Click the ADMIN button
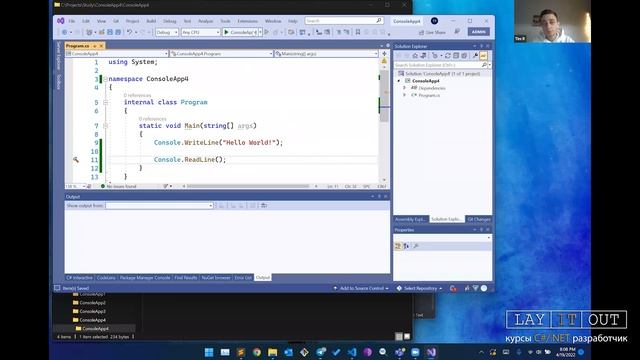Viewport: 640px width, 360px height. pyautogui.click(x=478, y=31)
